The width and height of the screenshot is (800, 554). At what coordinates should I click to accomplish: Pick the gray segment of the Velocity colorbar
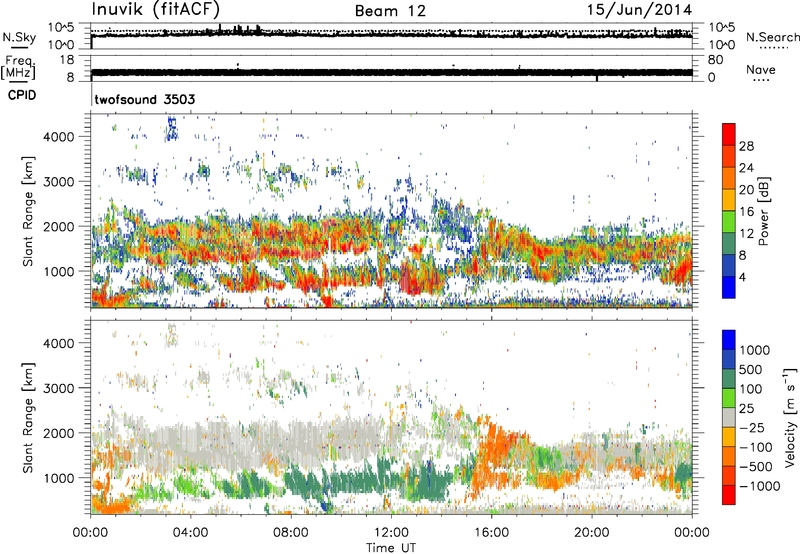pos(729,418)
